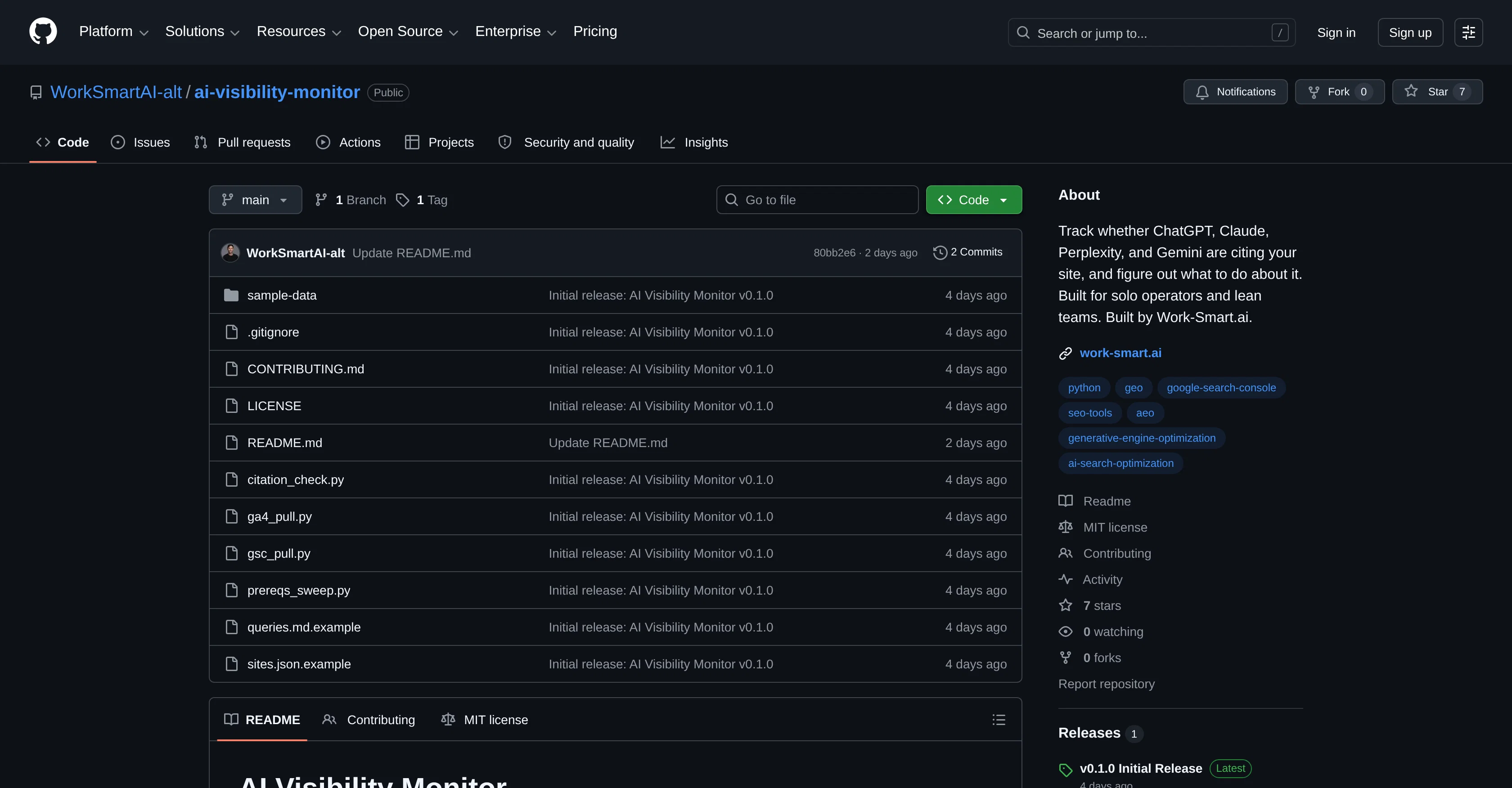Open the python topic tag
1512x788 pixels.
point(1084,388)
